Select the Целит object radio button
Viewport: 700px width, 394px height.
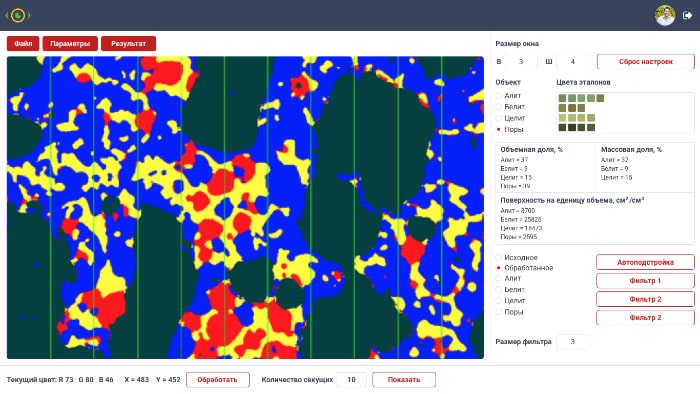[x=499, y=118]
